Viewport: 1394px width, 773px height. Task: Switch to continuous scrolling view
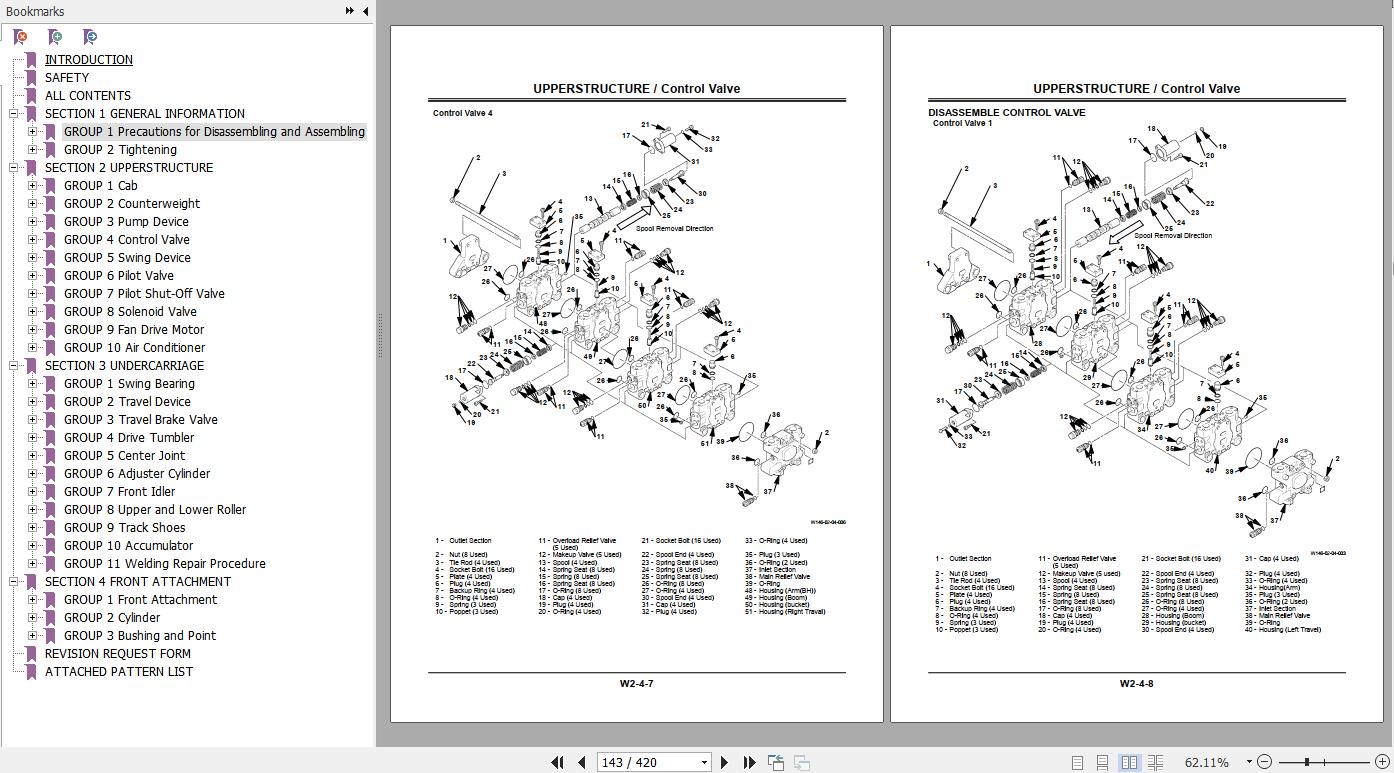(1102, 762)
